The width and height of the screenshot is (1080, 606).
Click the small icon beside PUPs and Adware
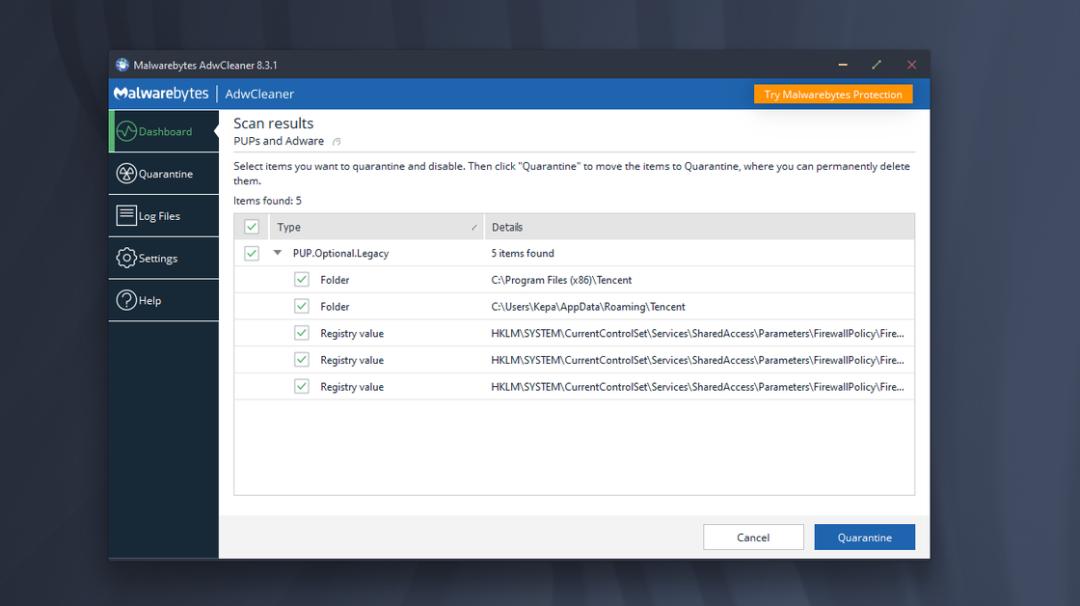click(x=337, y=142)
